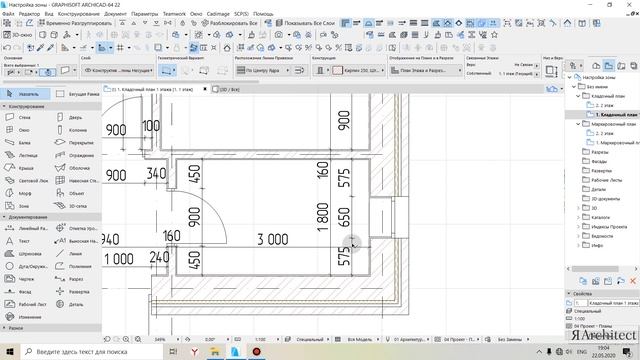640x360 pixels.
Task: Toggle the layout book button in Navigator
Action: tap(621, 66)
